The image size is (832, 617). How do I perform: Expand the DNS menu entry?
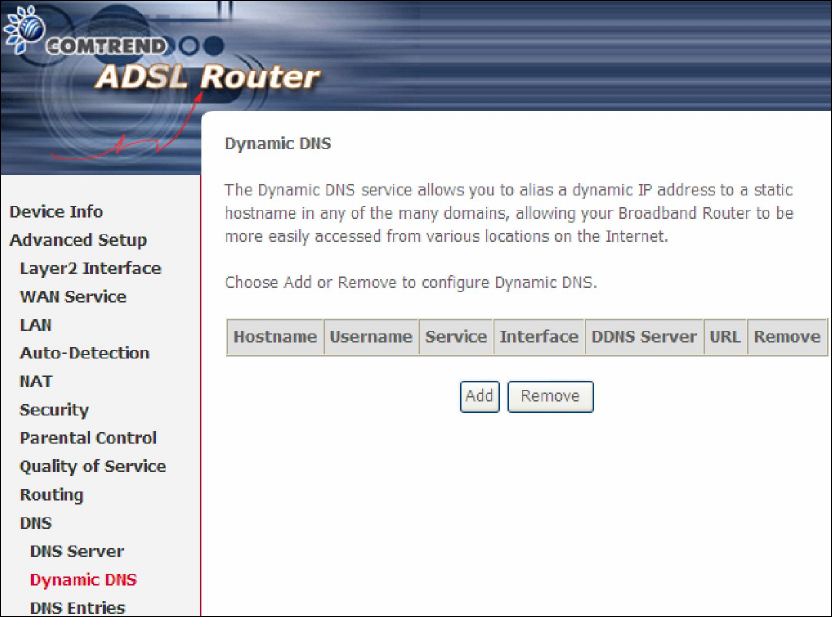point(36,523)
